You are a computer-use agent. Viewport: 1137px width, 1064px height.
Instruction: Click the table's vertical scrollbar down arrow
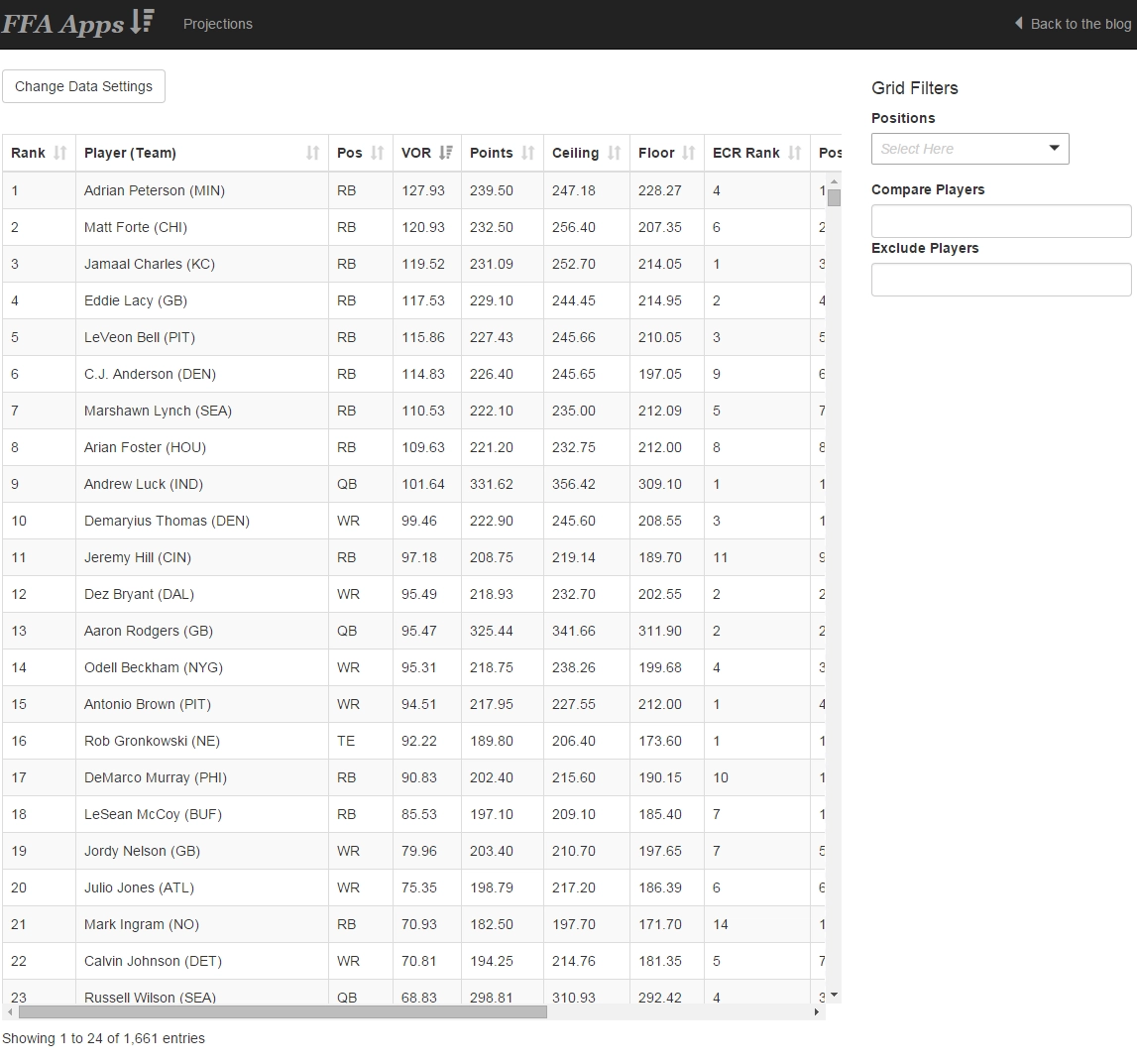click(x=834, y=995)
